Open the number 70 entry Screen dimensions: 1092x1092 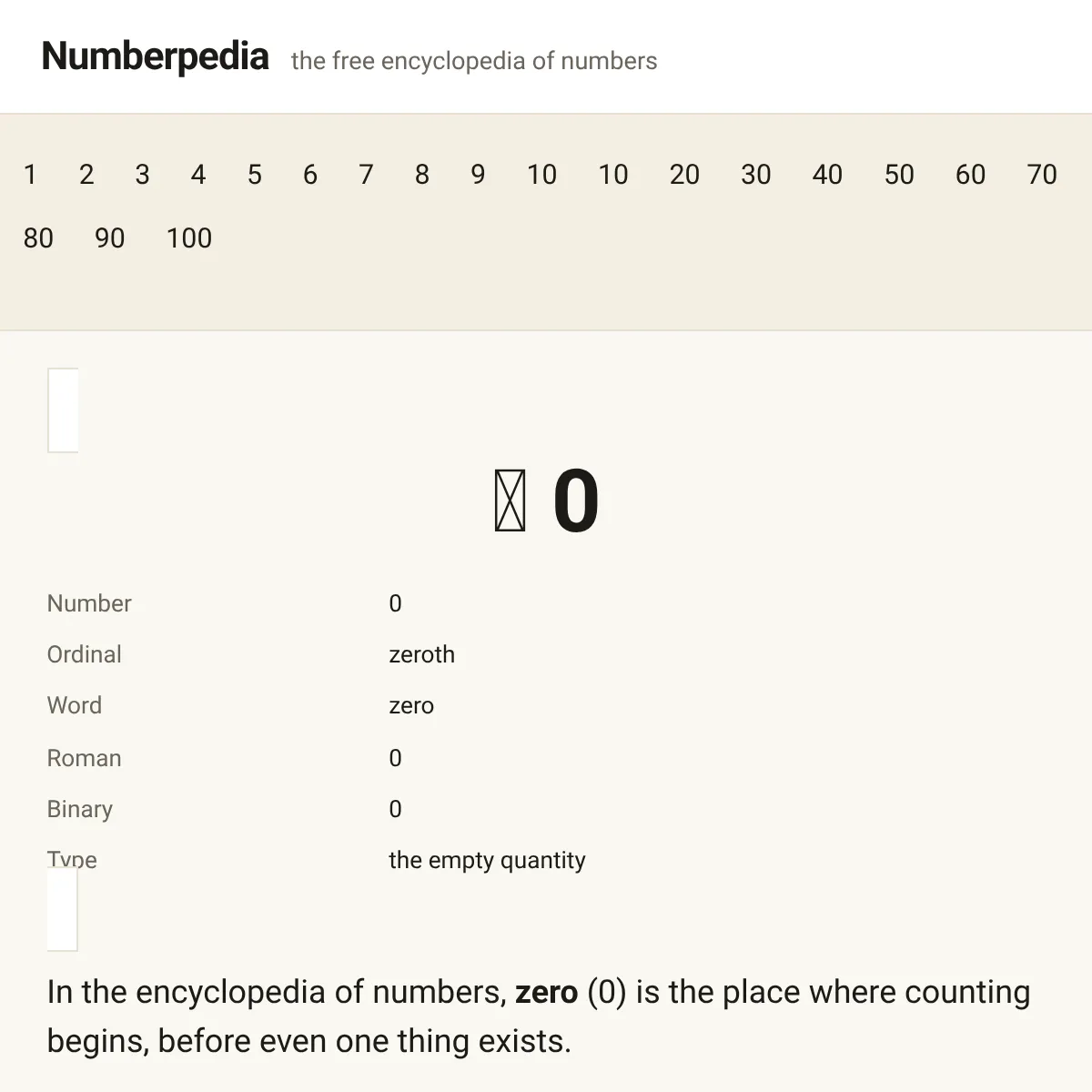click(x=1042, y=174)
